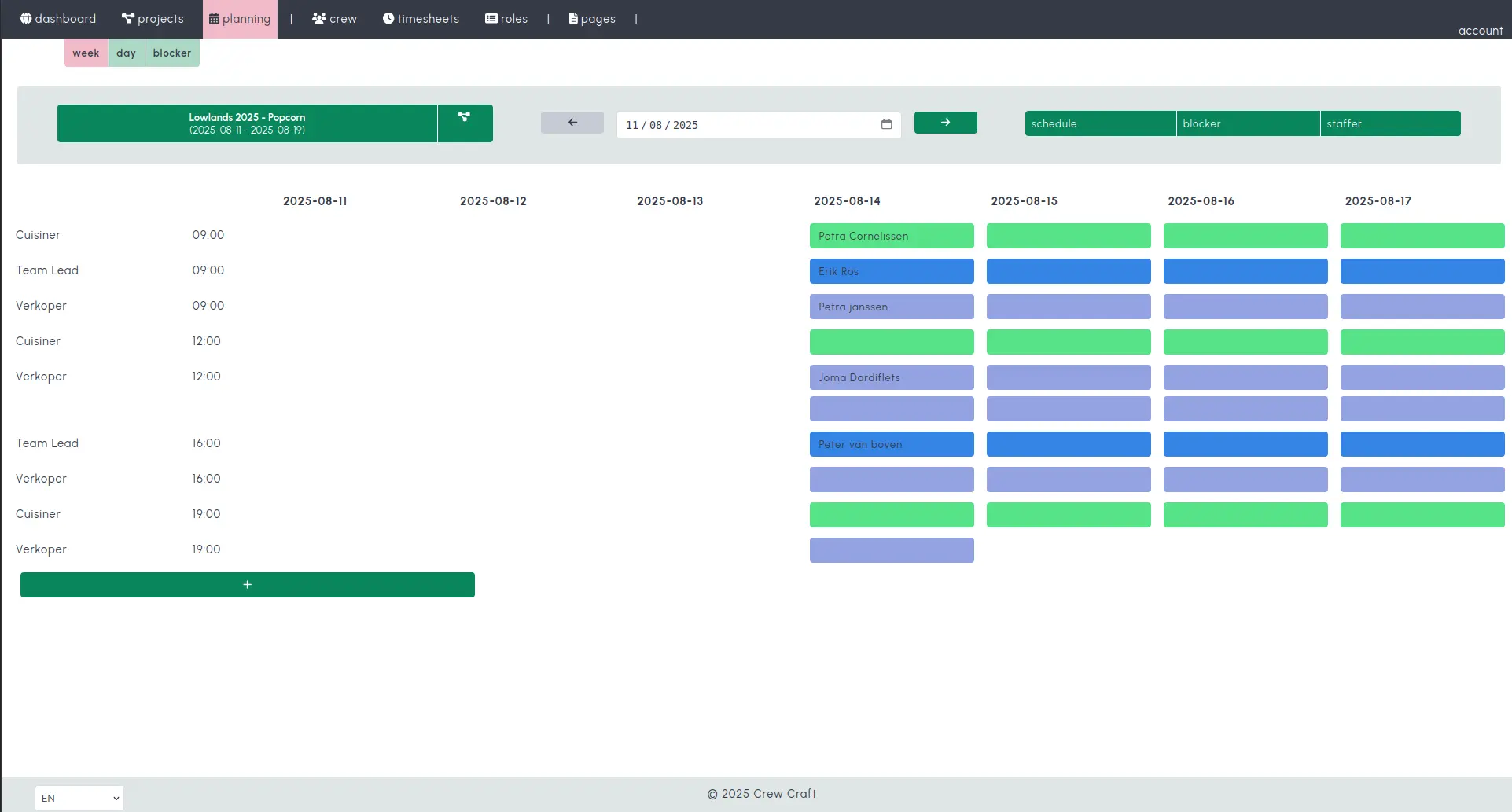This screenshot has width=1512, height=812.
Task: Click the green plus button to add a row
Action: [247, 584]
